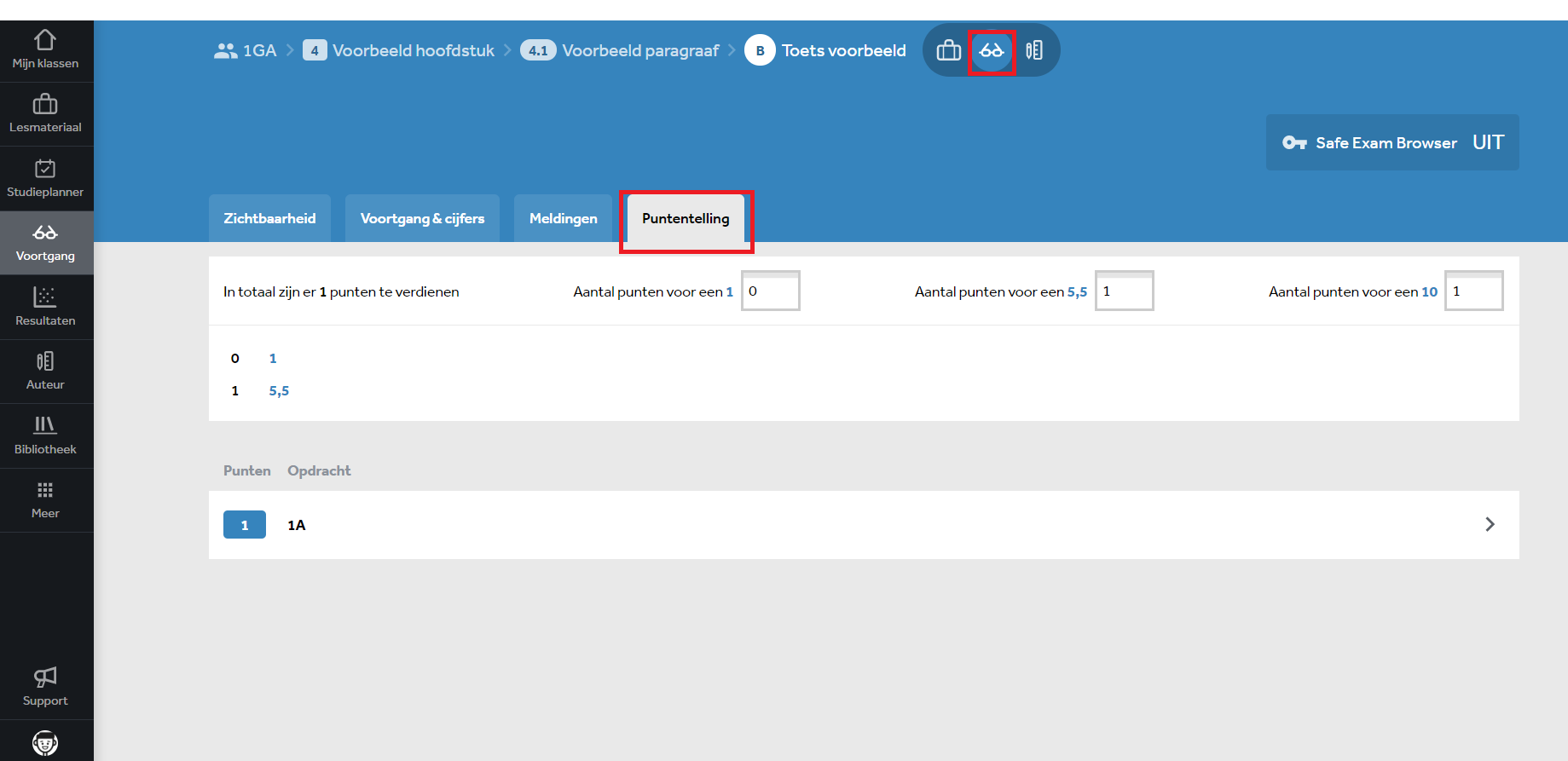Go to Voorbeeld paragraaf breadcrumb
1568x761 pixels.
pyautogui.click(x=640, y=50)
